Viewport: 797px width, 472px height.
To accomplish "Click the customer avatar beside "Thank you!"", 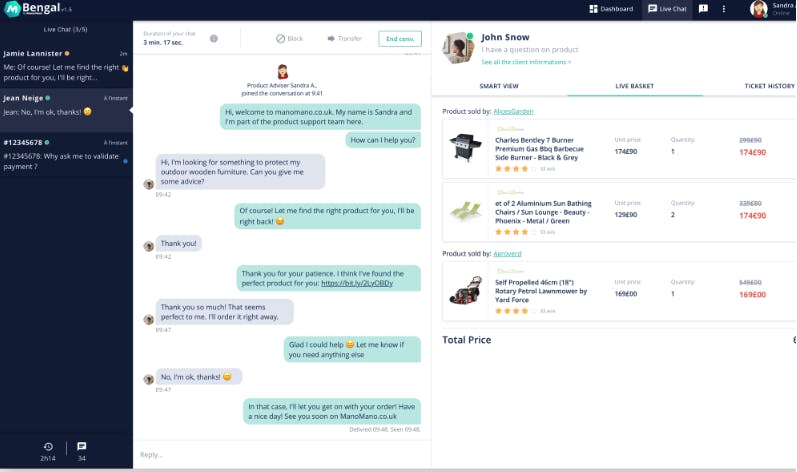I will (148, 246).
